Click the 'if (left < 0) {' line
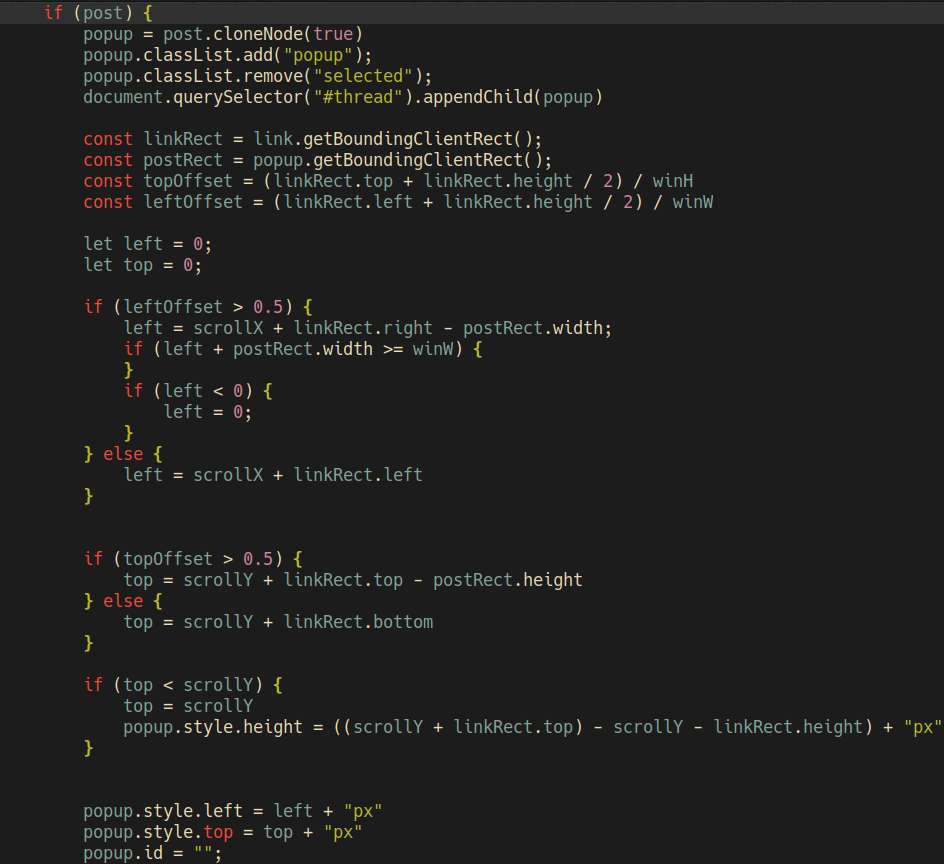Image resolution: width=944 pixels, height=864 pixels. (198, 391)
